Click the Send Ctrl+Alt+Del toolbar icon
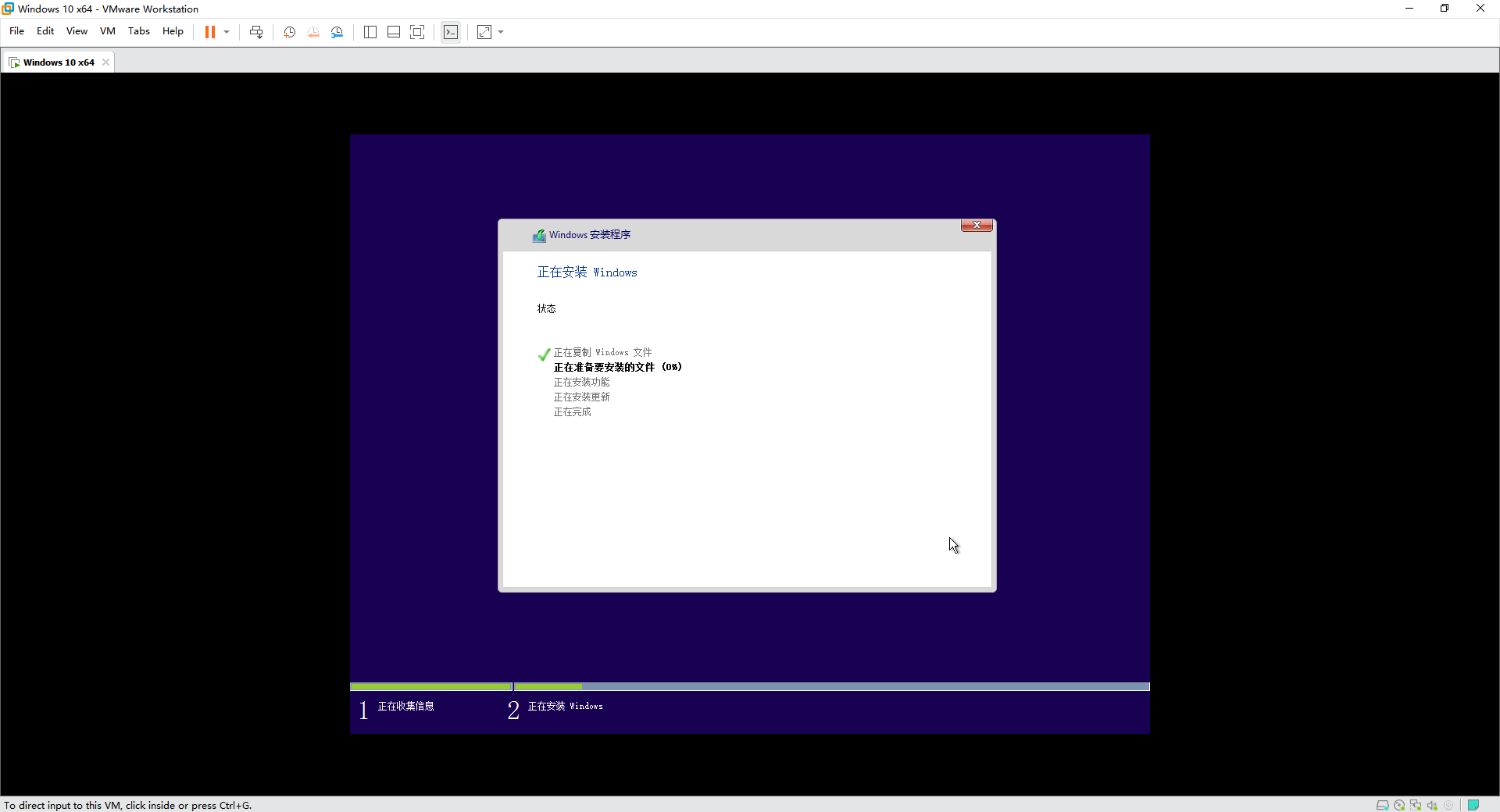Image resolution: width=1500 pixels, height=812 pixels. tap(256, 32)
